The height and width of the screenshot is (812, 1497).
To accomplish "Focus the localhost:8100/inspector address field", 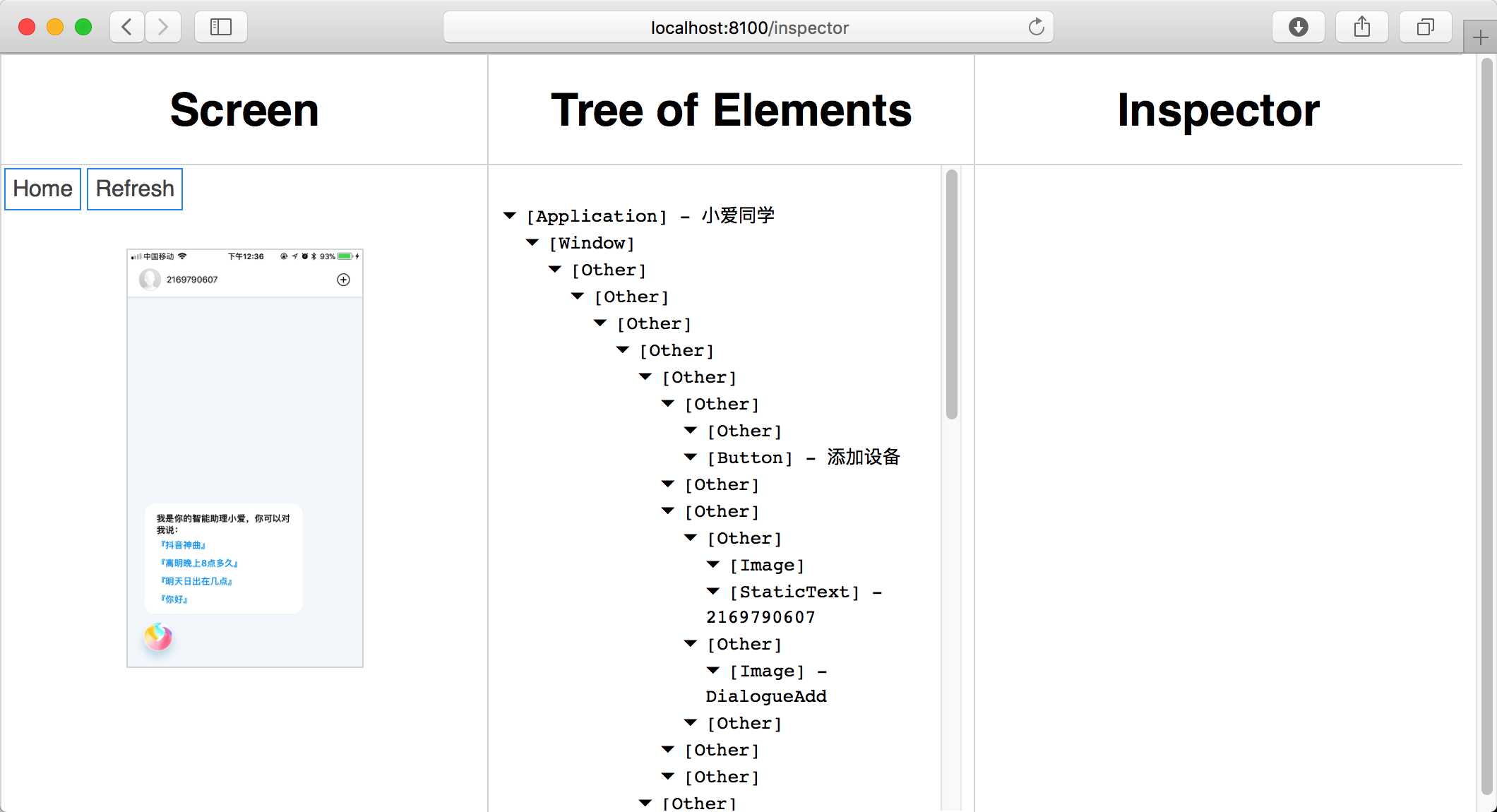I will [748, 28].
